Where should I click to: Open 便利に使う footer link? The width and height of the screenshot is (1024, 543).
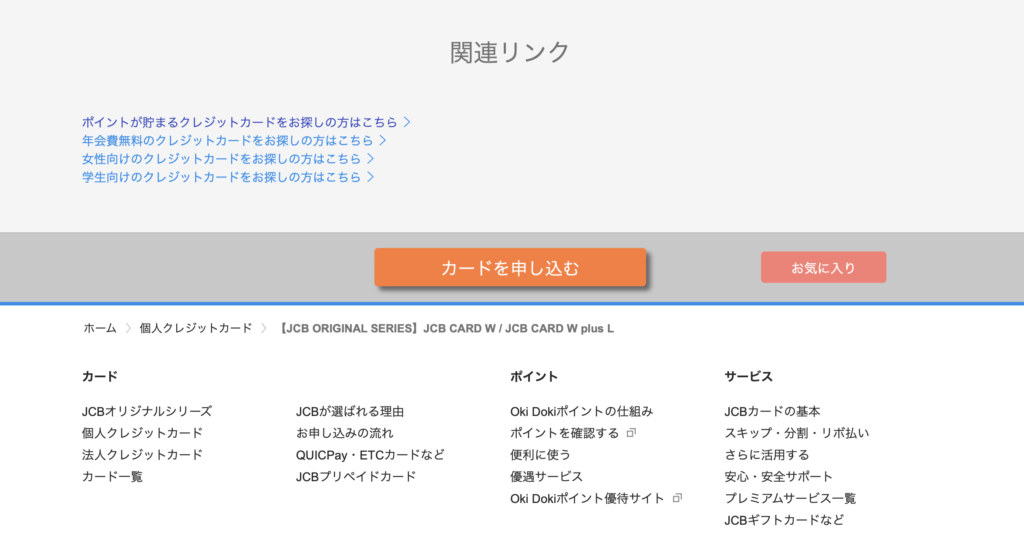coord(540,455)
